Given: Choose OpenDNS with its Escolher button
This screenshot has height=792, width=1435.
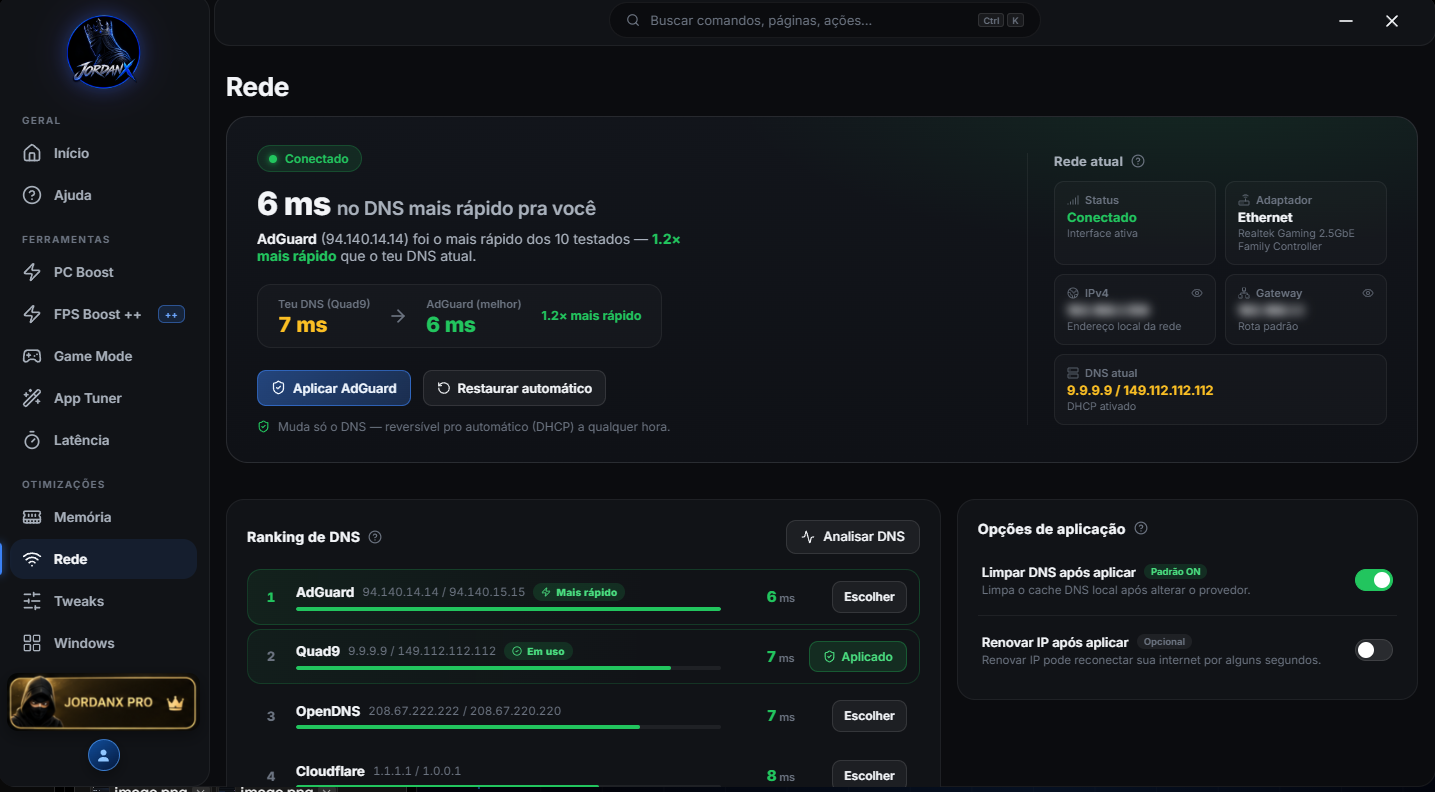Looking at the screenshot, I should (x=869, y=716).
